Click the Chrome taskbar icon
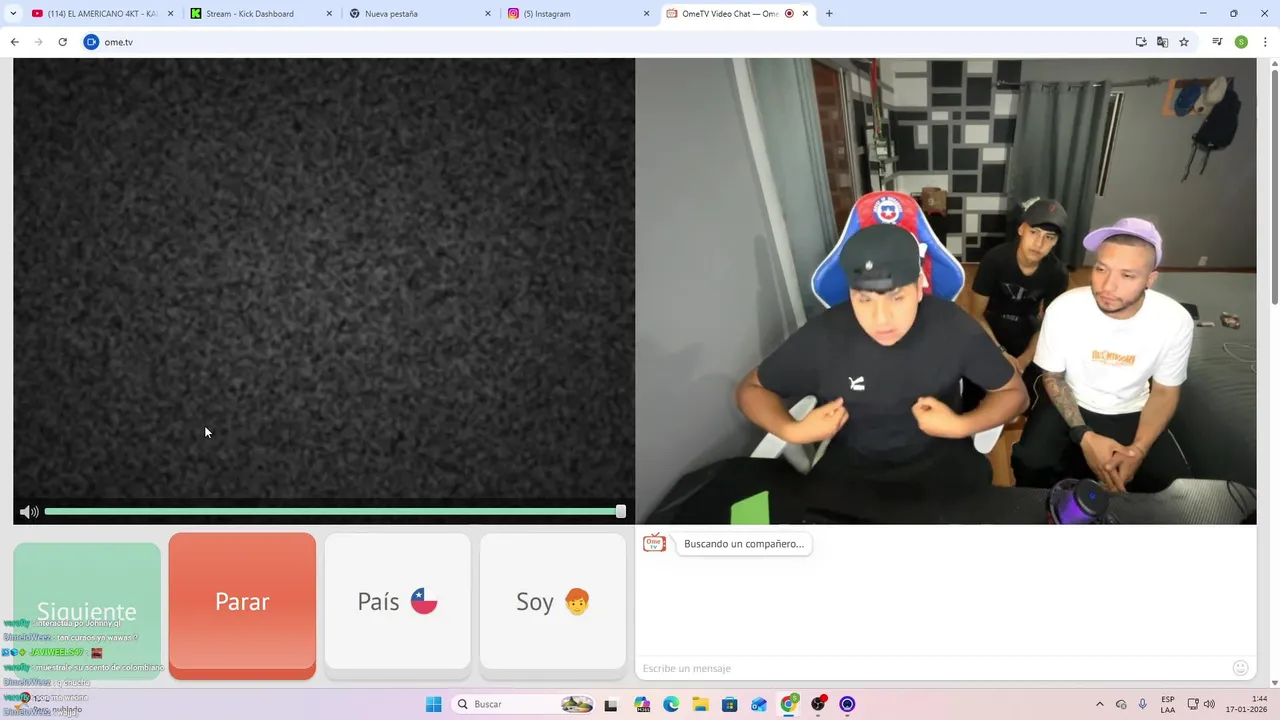Image resolution: width=1280 pixels, height=720 pixels. pyautogui.click(x=789, y=704)
